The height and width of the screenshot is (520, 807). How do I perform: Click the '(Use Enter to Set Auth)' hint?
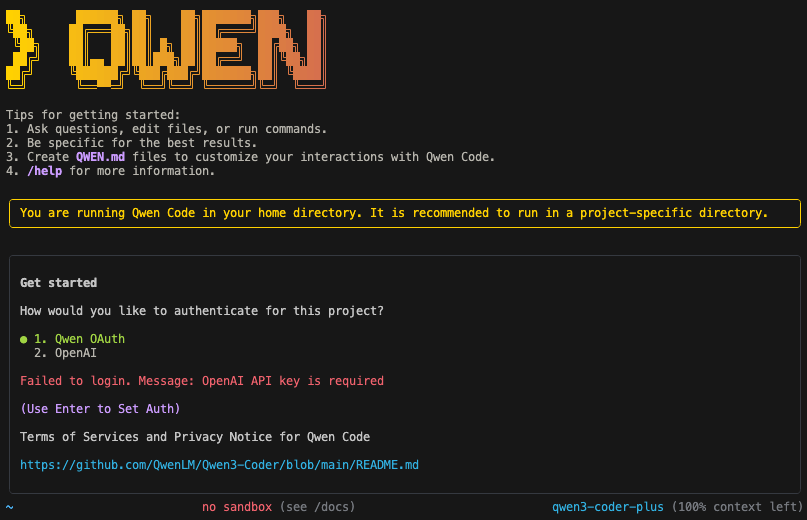coord(100,409)
